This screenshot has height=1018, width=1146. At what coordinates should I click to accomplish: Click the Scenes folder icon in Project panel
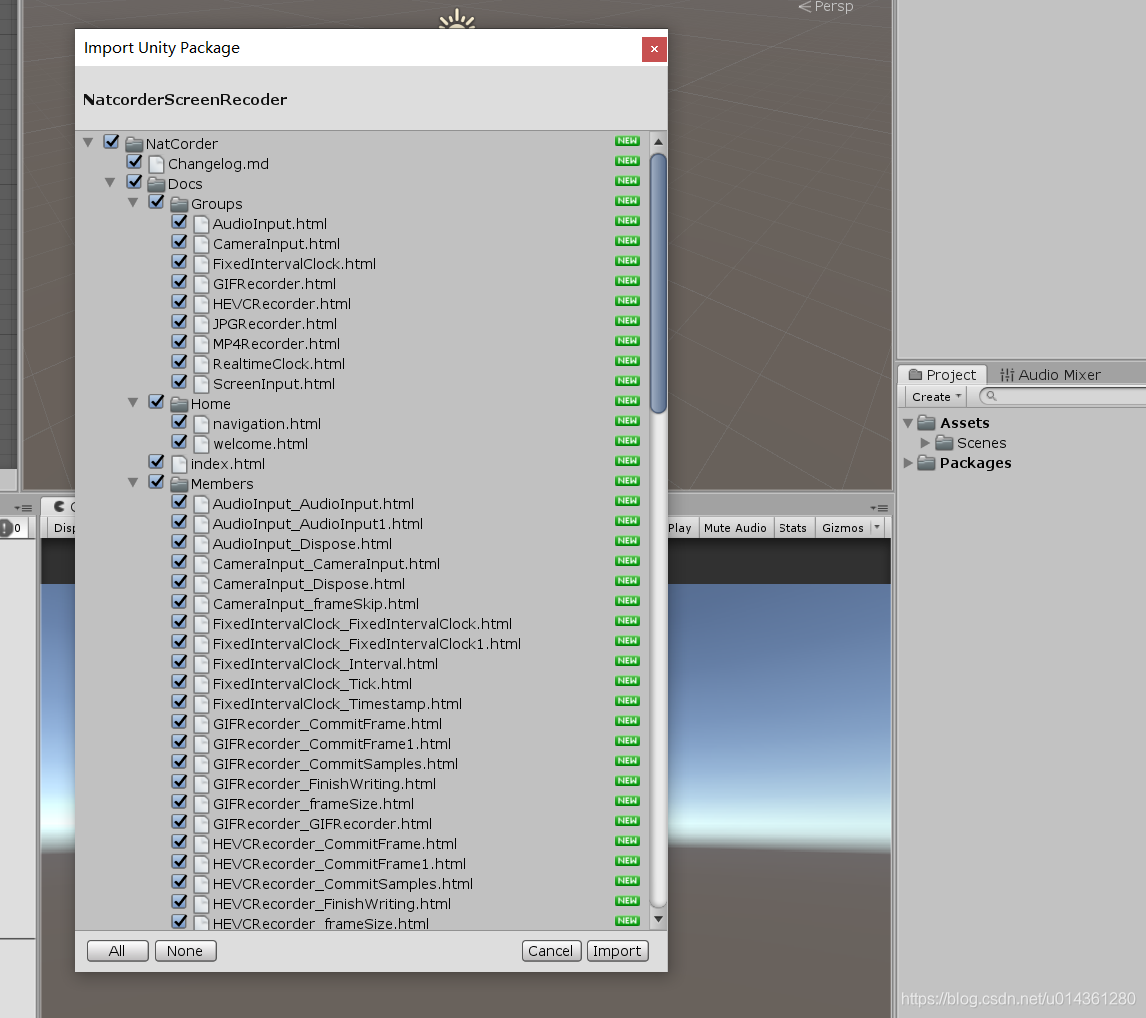pos(944,443)
